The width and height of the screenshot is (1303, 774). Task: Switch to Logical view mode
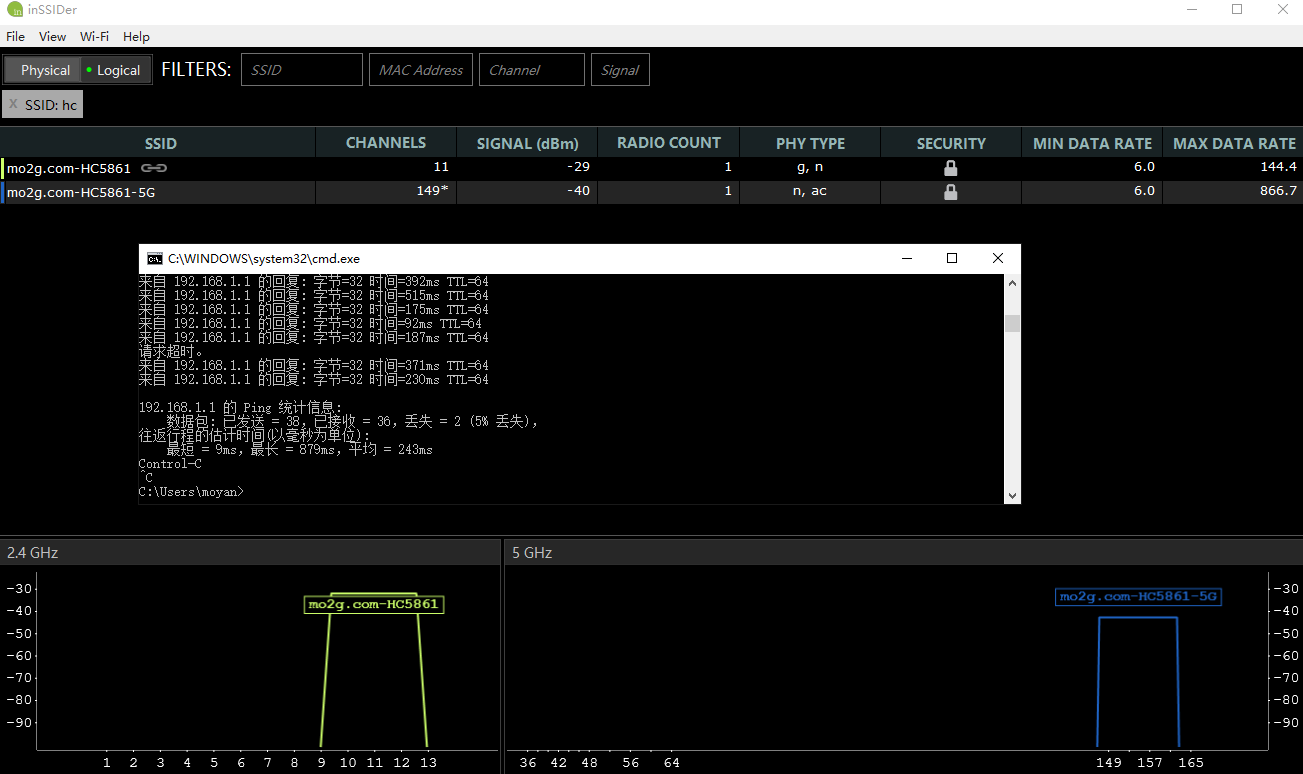115,70
